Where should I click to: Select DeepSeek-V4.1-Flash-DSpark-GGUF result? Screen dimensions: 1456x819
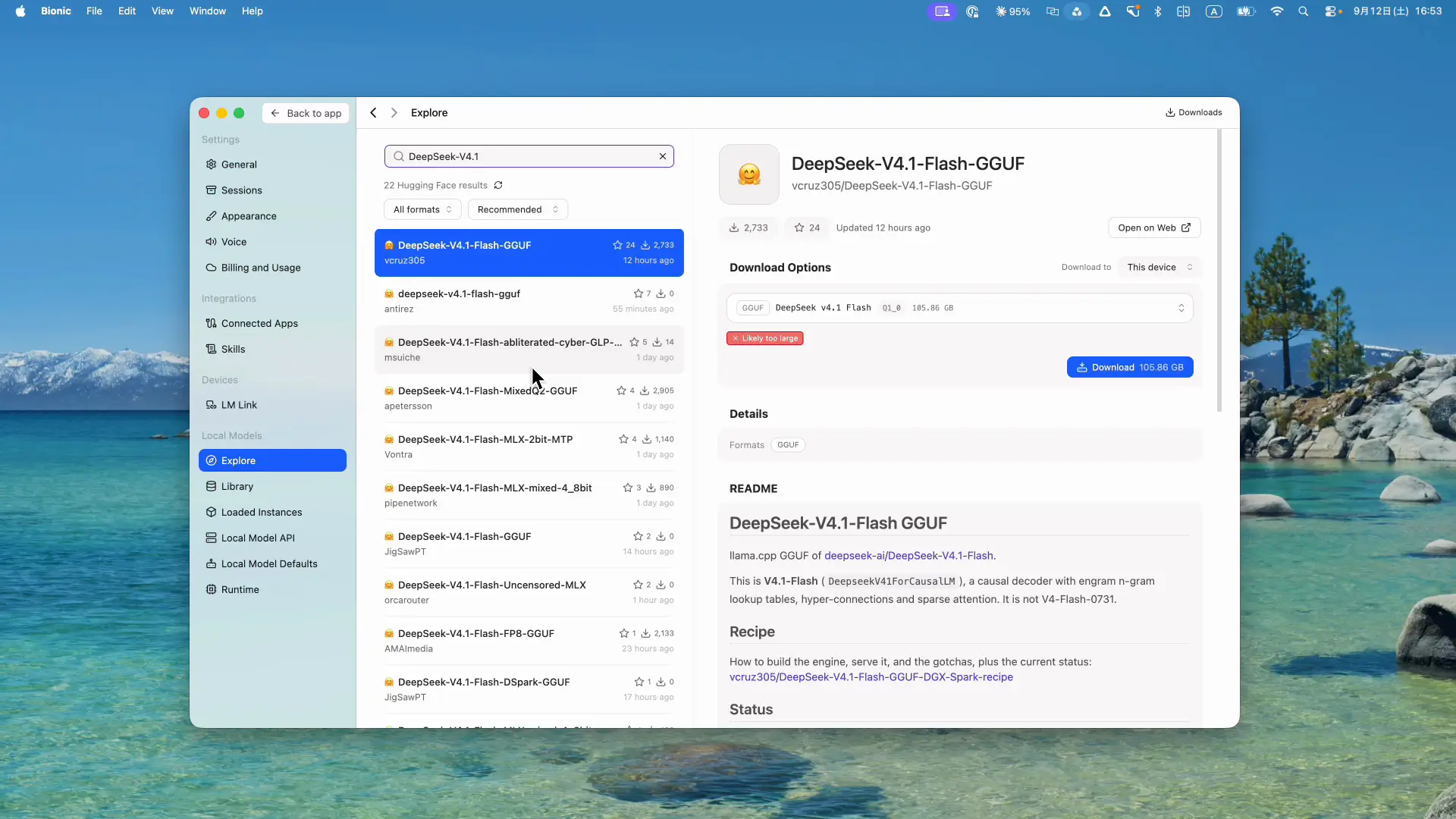pos(529,689)
